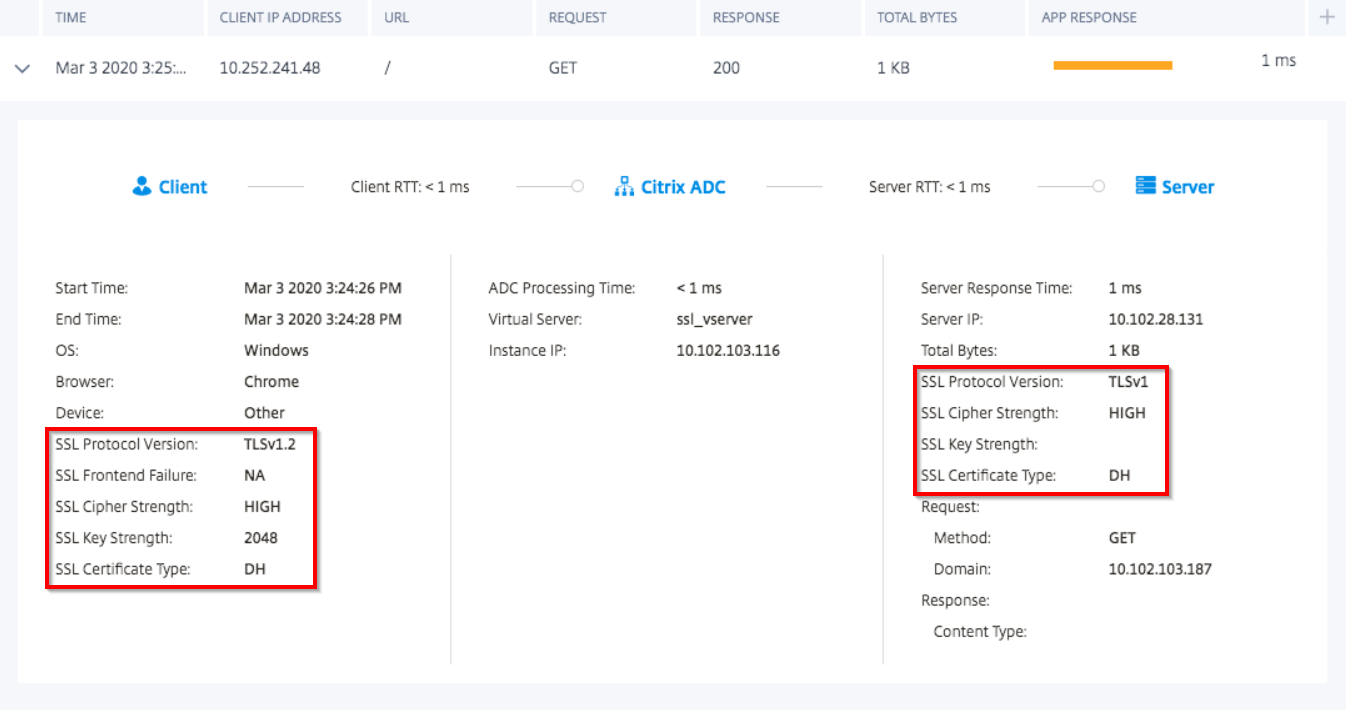Sort by CLIENT IP ADDRESS column header

[280, 17]
